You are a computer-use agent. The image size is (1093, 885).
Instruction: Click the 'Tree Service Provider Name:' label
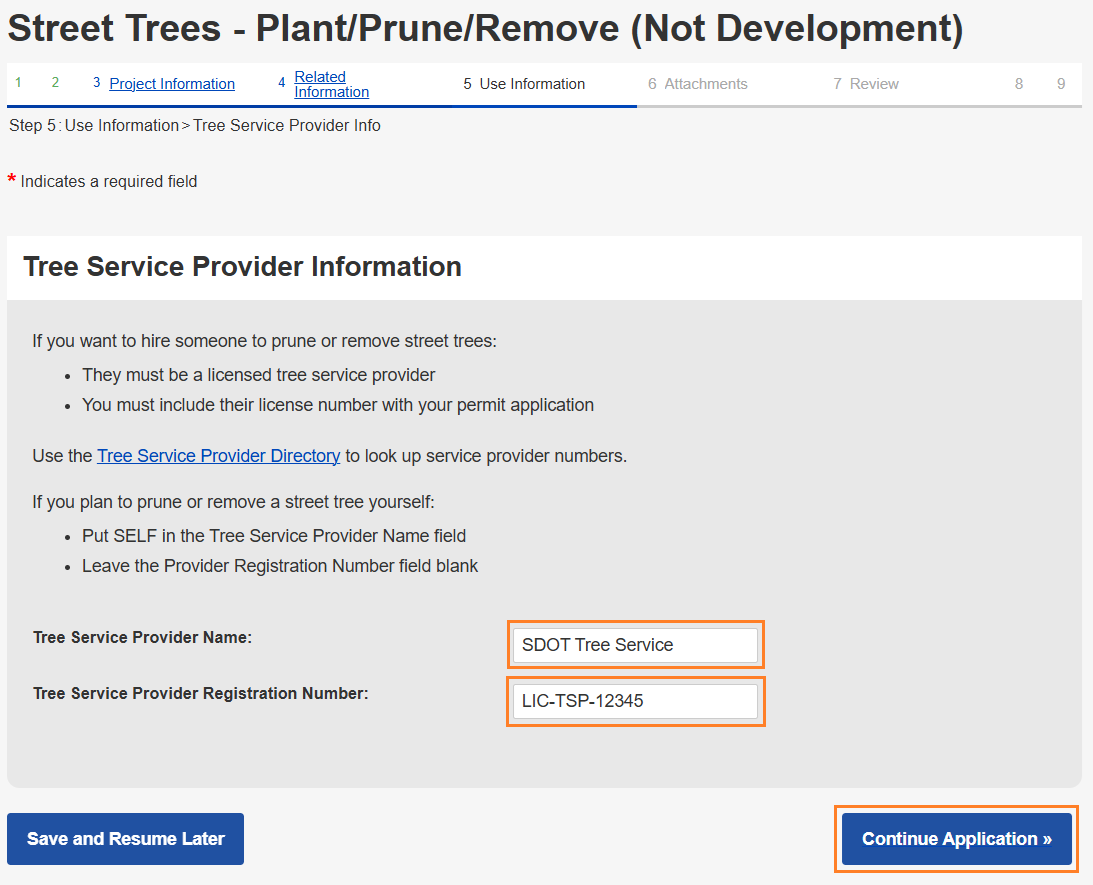pos(142,637)
